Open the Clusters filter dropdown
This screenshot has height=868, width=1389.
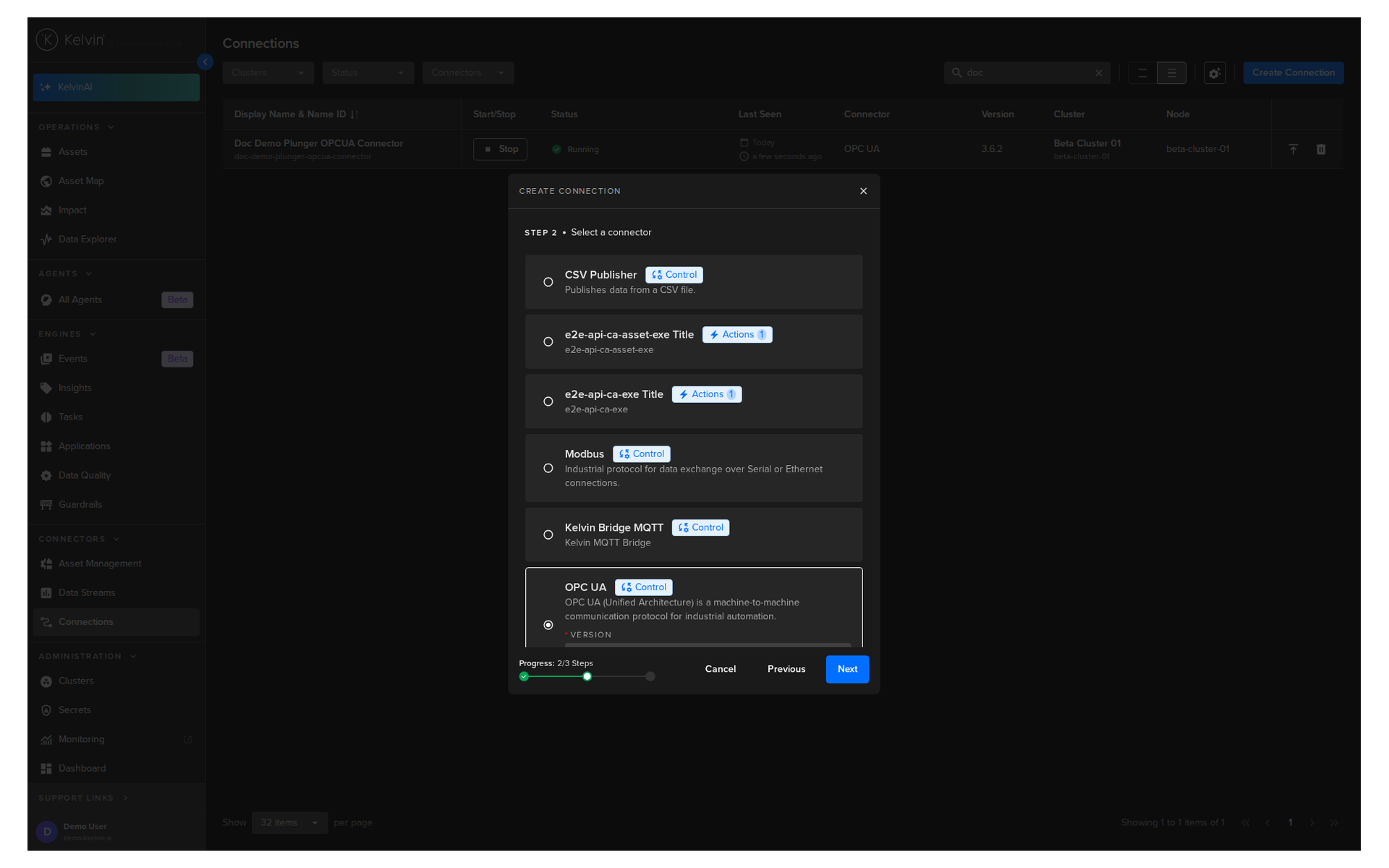pos(268,72)
